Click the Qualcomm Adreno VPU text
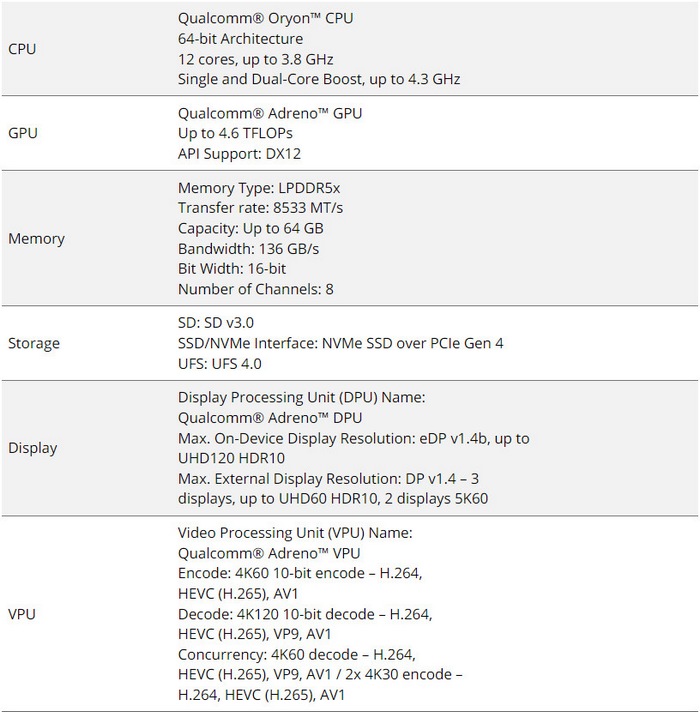 (x=269, y=553)
